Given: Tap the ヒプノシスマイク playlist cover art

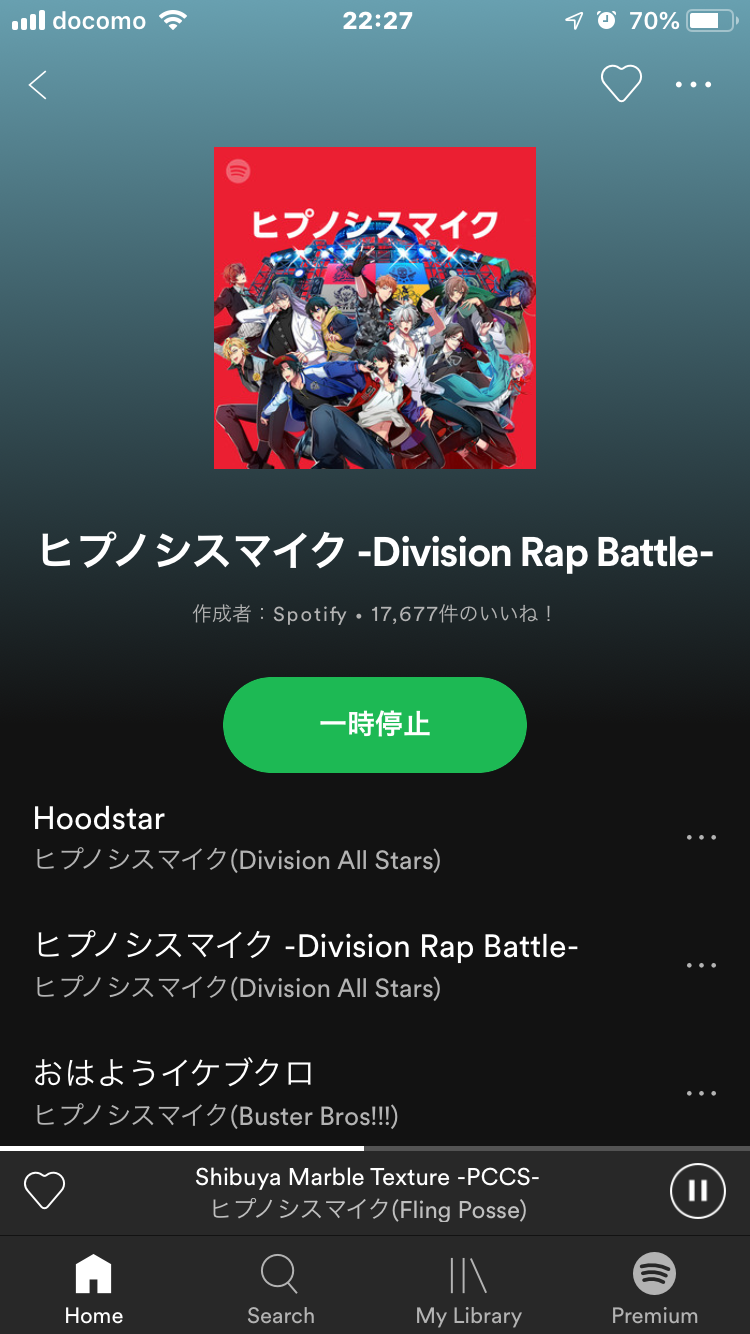Looking at the screenshot, I should tap(375, 308).
